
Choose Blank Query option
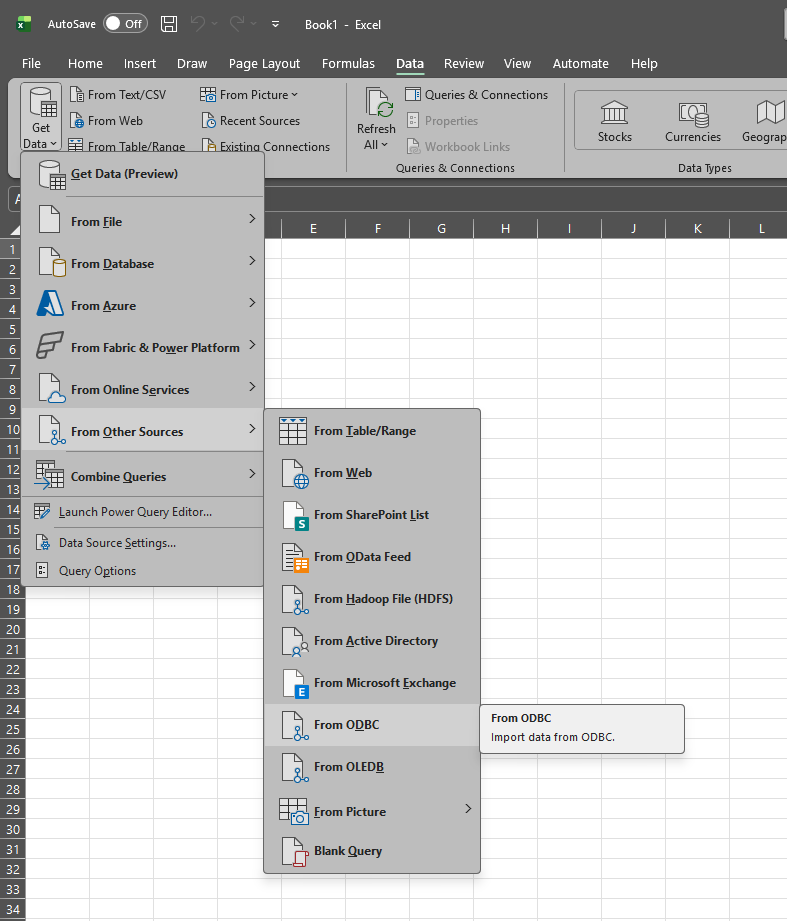(372, 851)
